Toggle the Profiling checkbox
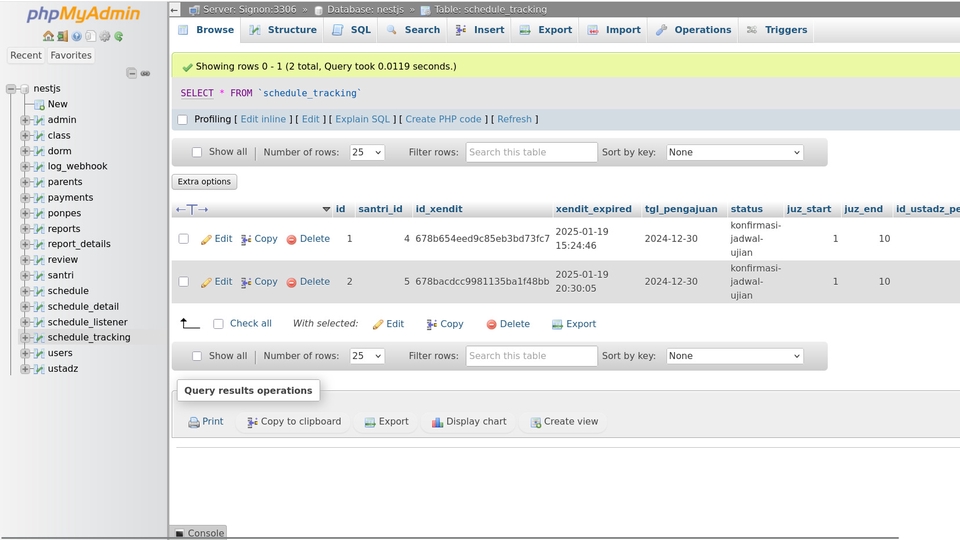Screen dimensions: 960x540 click(183, 120)
